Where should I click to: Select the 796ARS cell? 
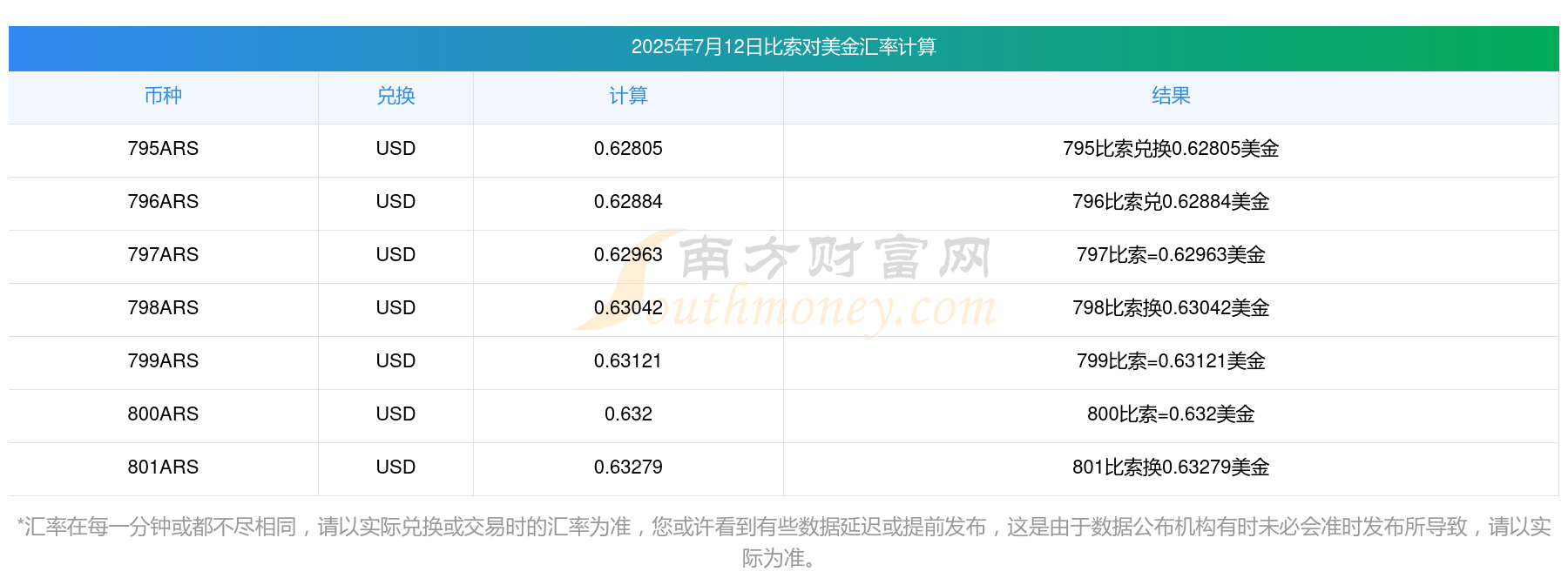point(163,202)
